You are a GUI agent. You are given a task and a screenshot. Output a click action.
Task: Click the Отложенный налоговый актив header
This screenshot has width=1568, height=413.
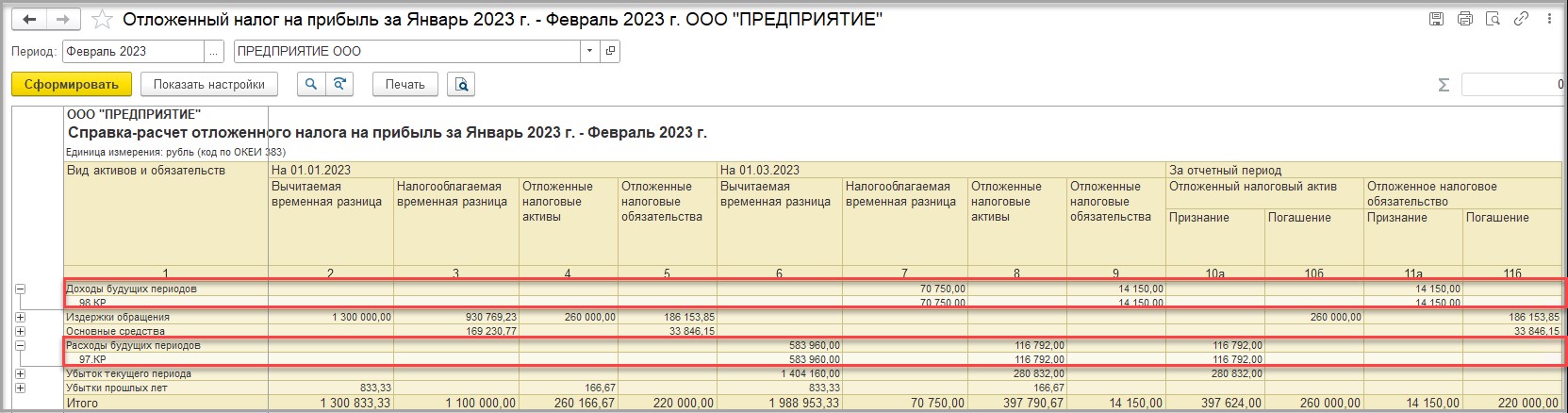tap(1253, 187)
